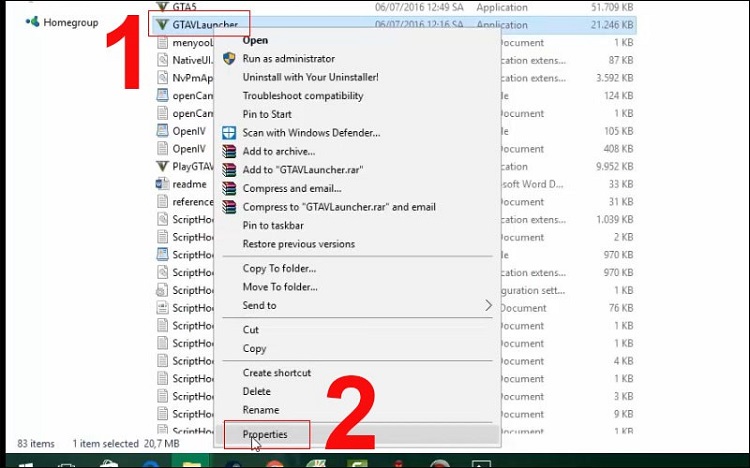The image size is (750, 468).
Task: Click WinRAR icon beside Compress to "GTAVLauncher.rar" and email
Action: point(229,207)
